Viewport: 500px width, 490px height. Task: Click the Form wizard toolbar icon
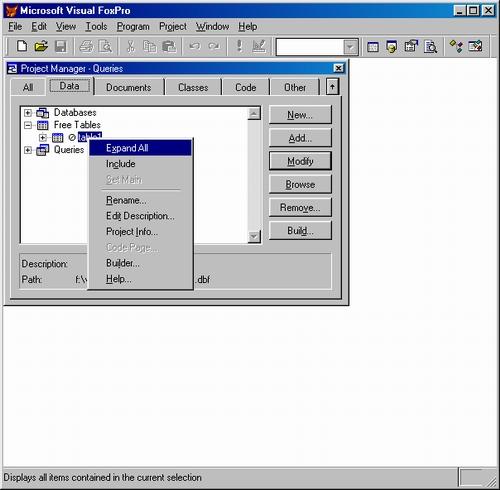(x=411, y=46)
